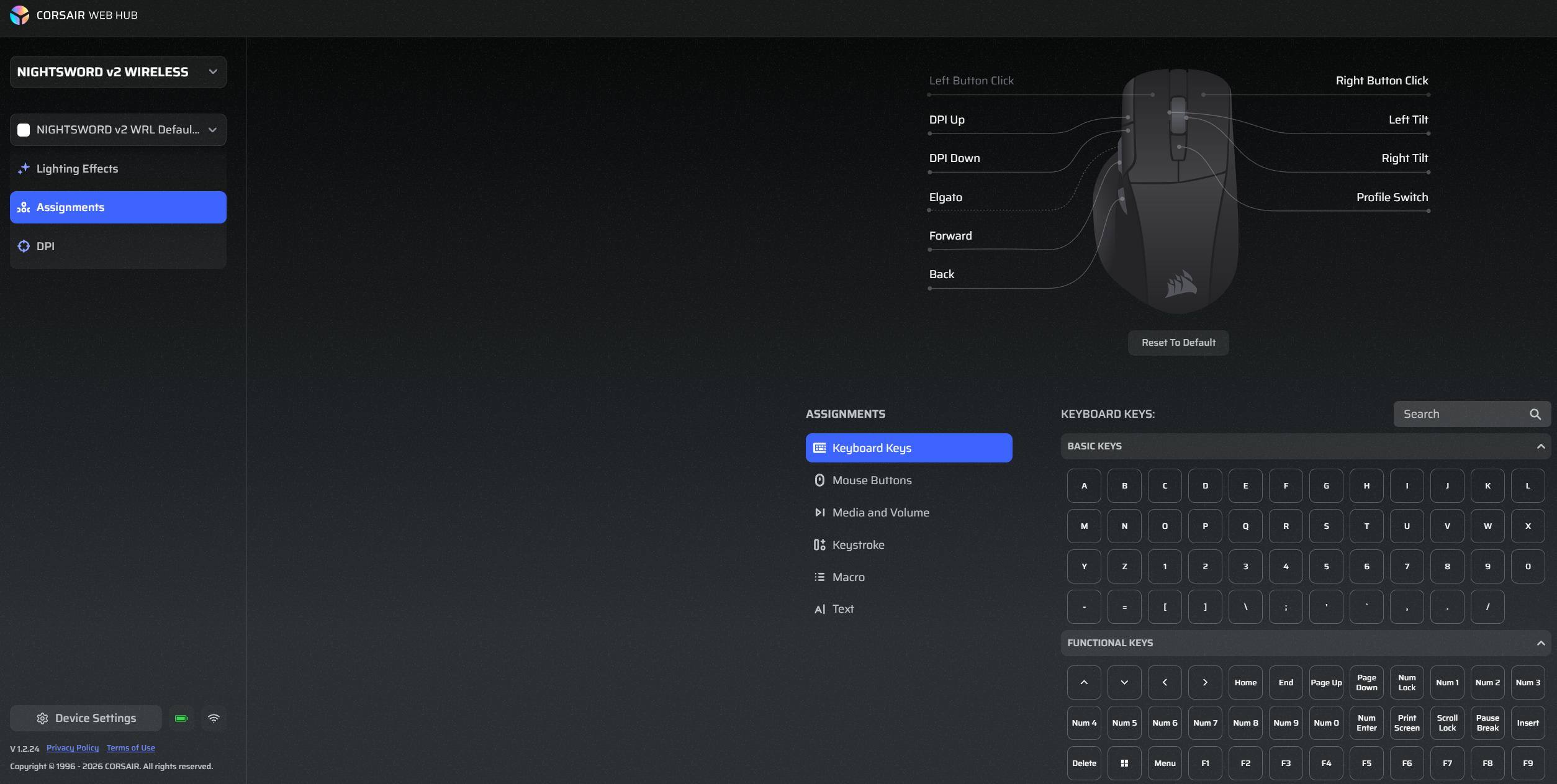Click Reset To Default button
Screen dimensions: 1557x784
tap(1178, 343)
